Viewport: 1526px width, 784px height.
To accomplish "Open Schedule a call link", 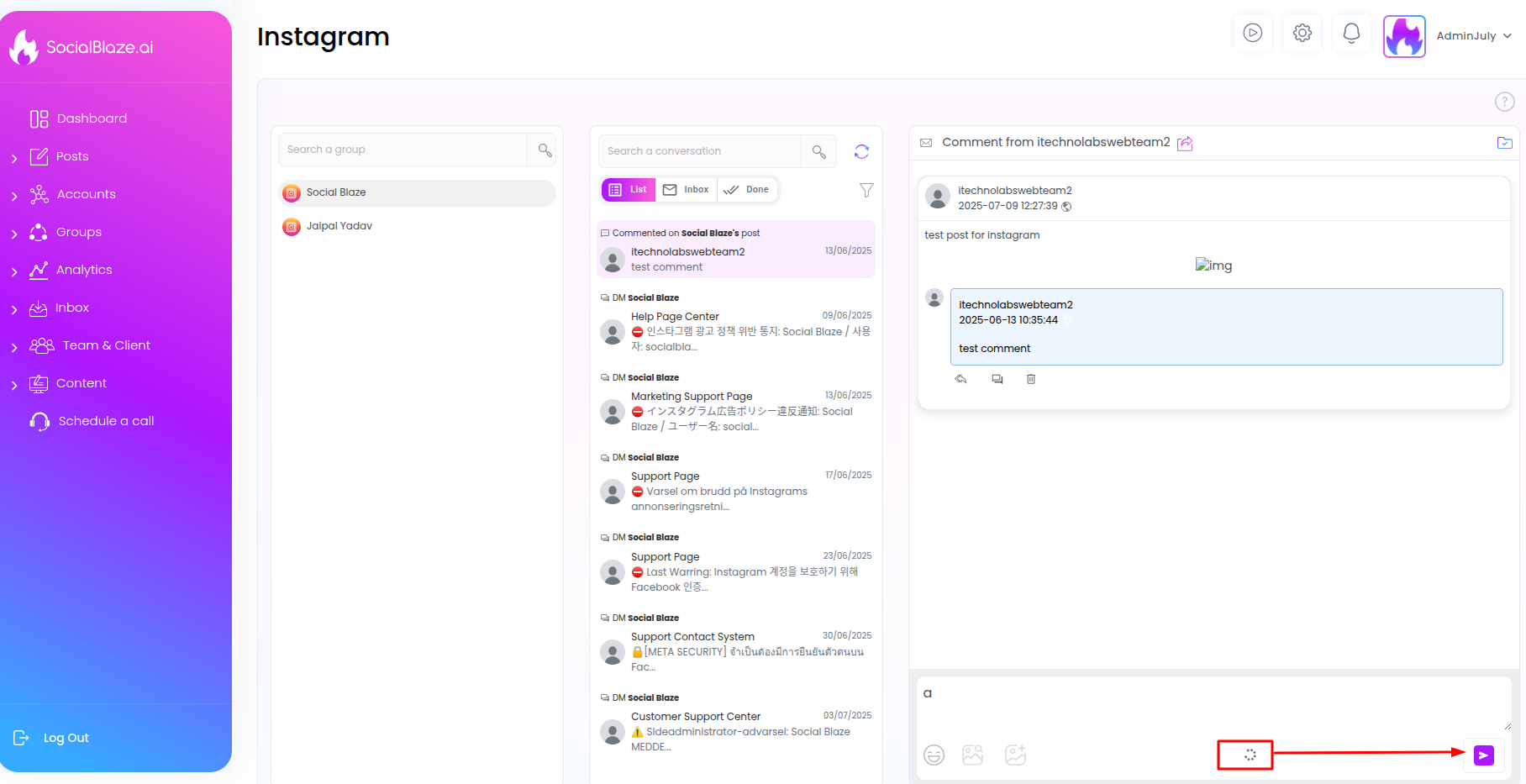I will [x=107, y=421].
